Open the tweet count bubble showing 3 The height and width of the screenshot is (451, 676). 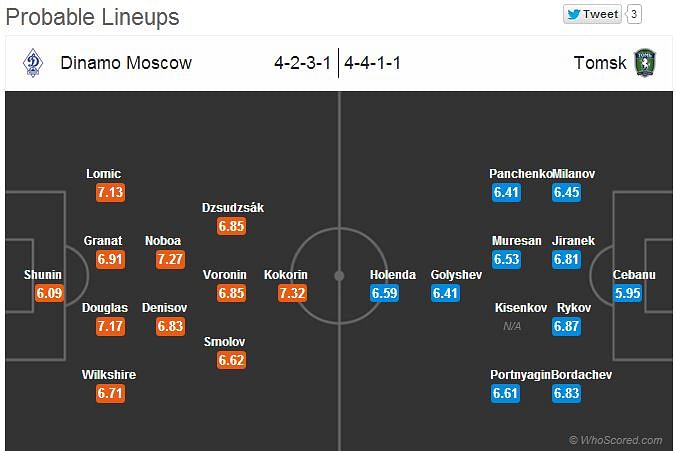[x=634, y=15]
